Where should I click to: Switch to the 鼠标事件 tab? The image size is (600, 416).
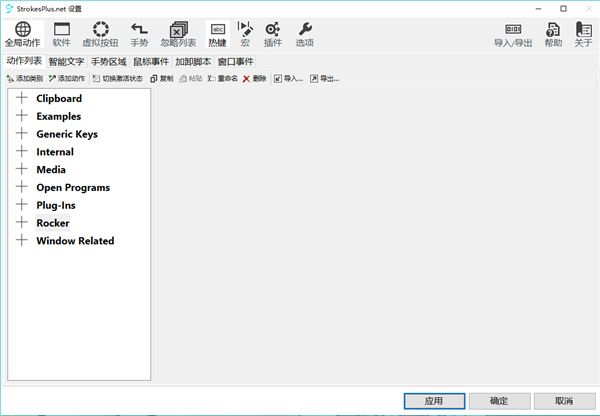[151, 62]
